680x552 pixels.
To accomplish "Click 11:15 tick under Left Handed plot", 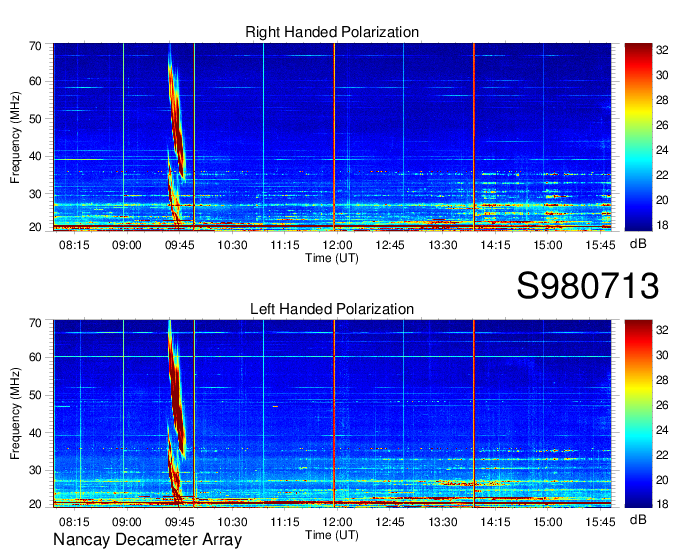I will pos(284,522).
